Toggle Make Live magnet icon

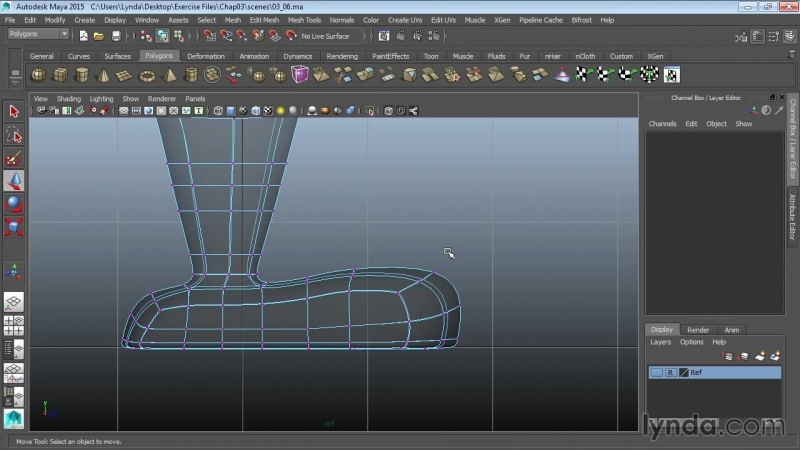(x=291, y=36)
